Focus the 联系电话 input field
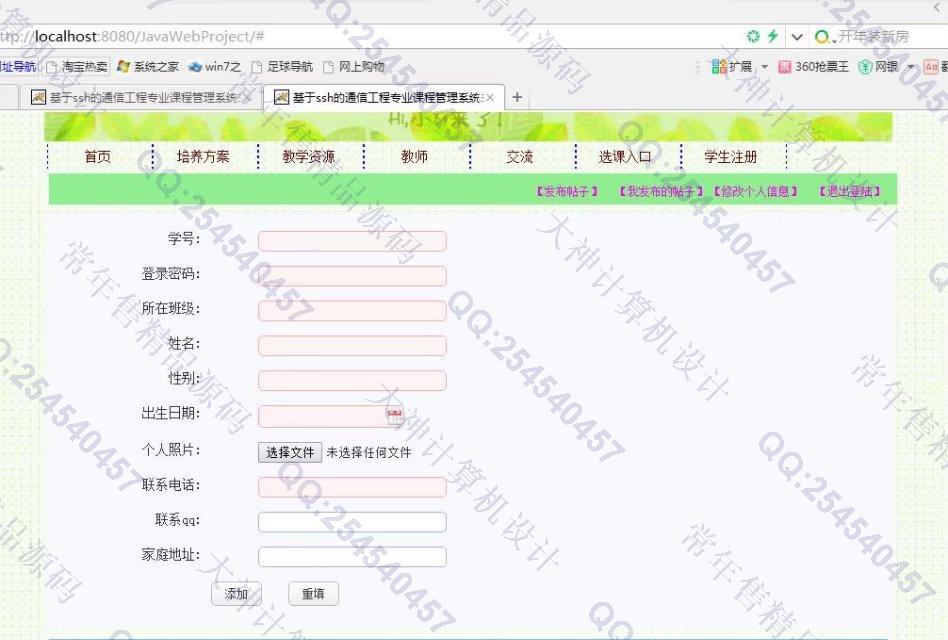The width and height of the screenshot is (948, 640). (x=352, y=487)
